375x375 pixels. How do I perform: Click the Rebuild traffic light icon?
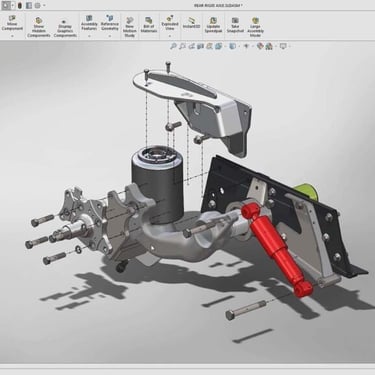[x=20, y=5]
